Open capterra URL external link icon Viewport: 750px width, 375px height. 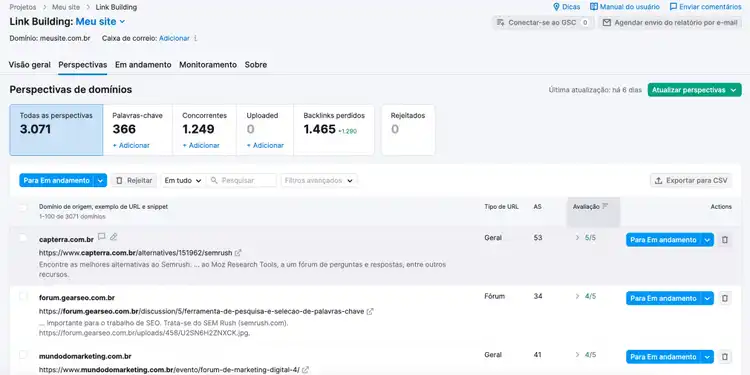pos(238,253)
